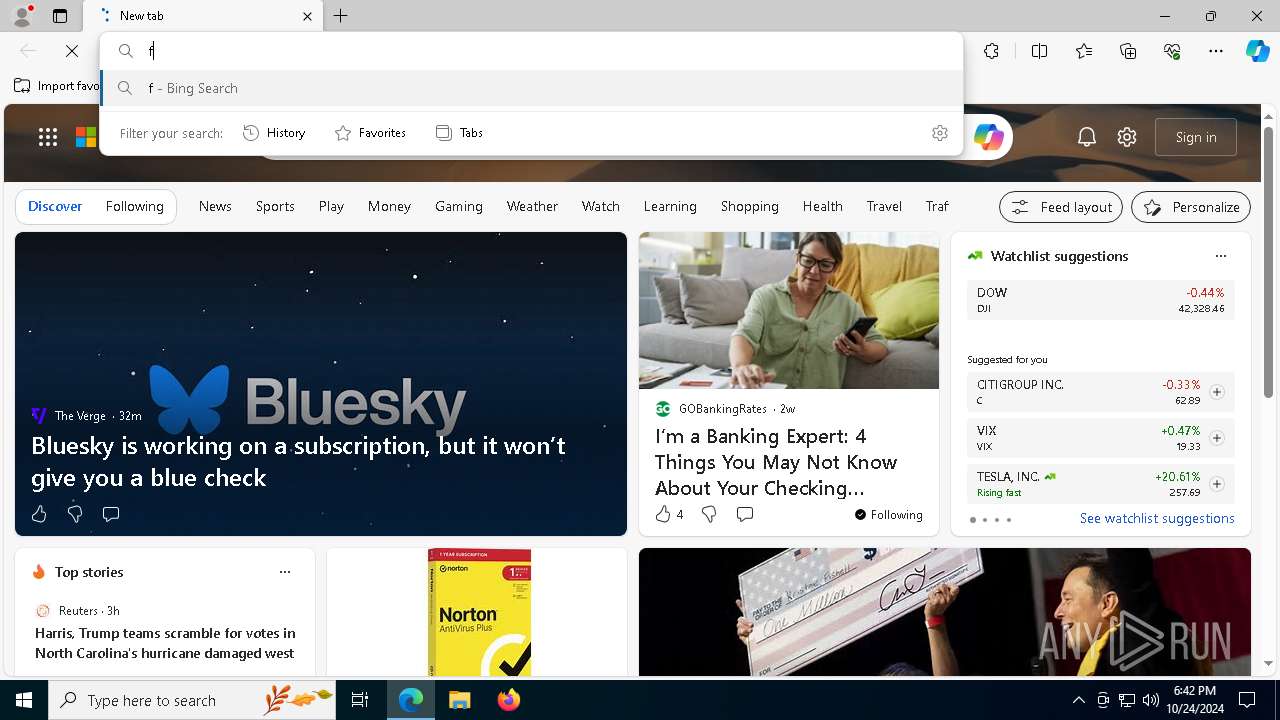The image size is (1280, 720).
Task: Open the browser profile icon
Action: point(22,15)
